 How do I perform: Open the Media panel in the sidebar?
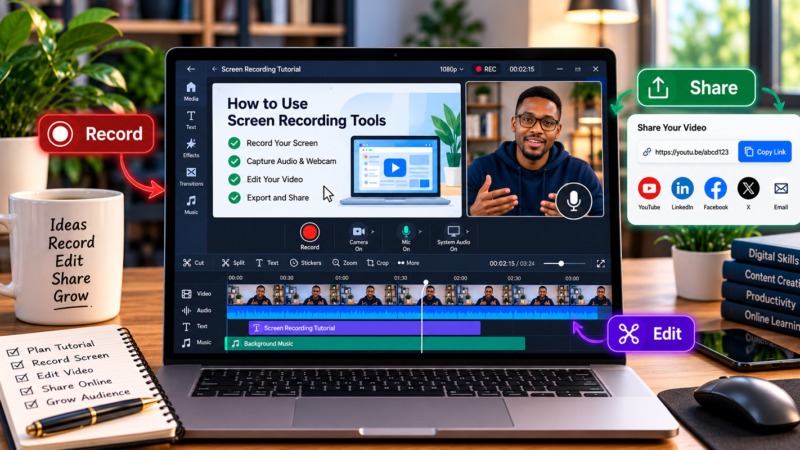(191, 92)
